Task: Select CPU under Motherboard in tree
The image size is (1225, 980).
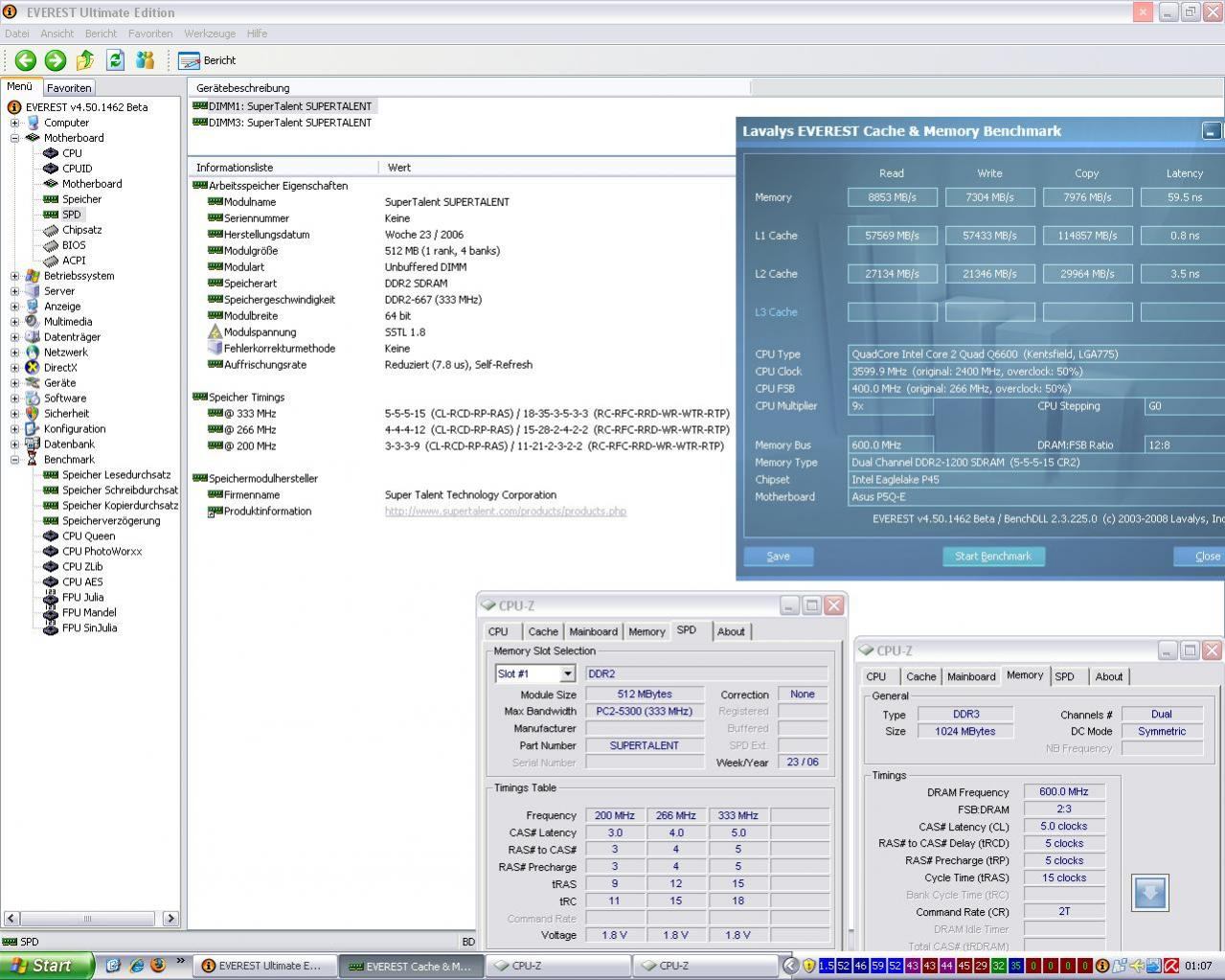Action: tap(72, 153)
